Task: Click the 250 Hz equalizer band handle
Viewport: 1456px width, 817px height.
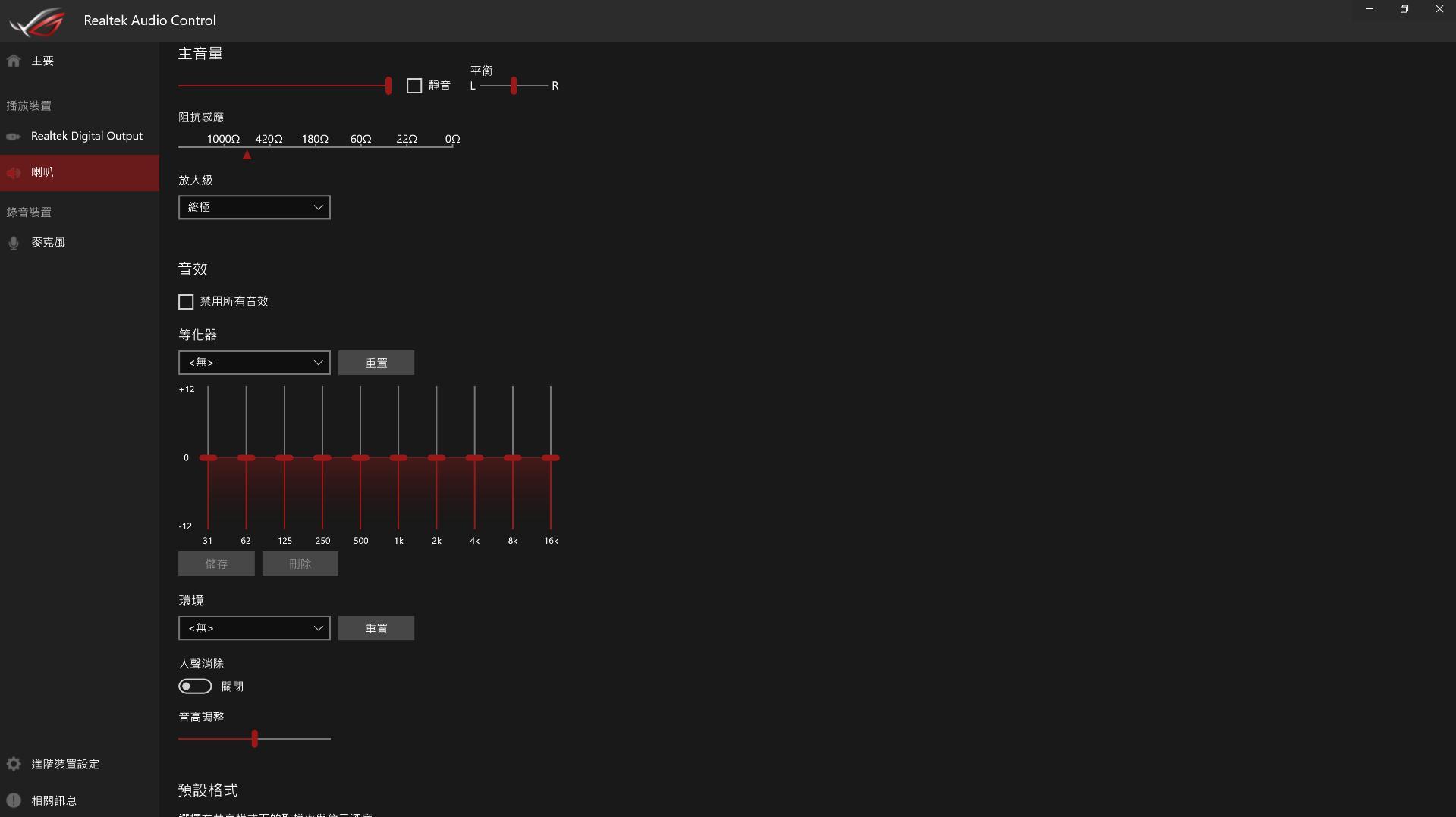Action: pos(322,458)
